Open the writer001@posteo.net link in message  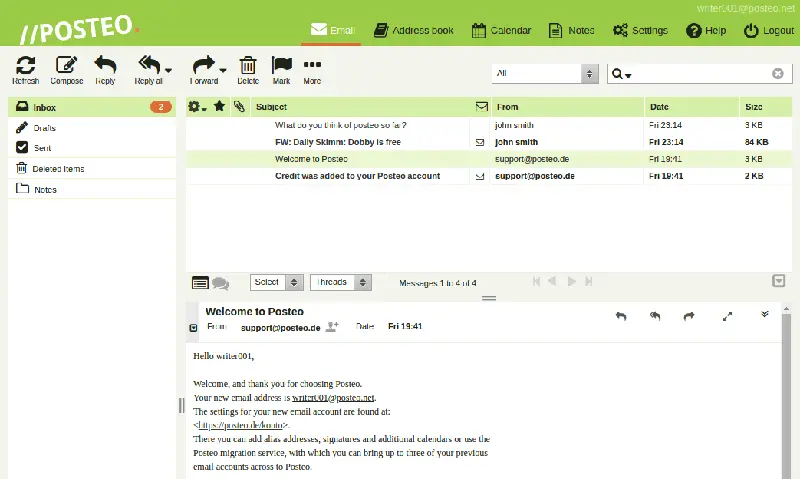coord(333,398)
